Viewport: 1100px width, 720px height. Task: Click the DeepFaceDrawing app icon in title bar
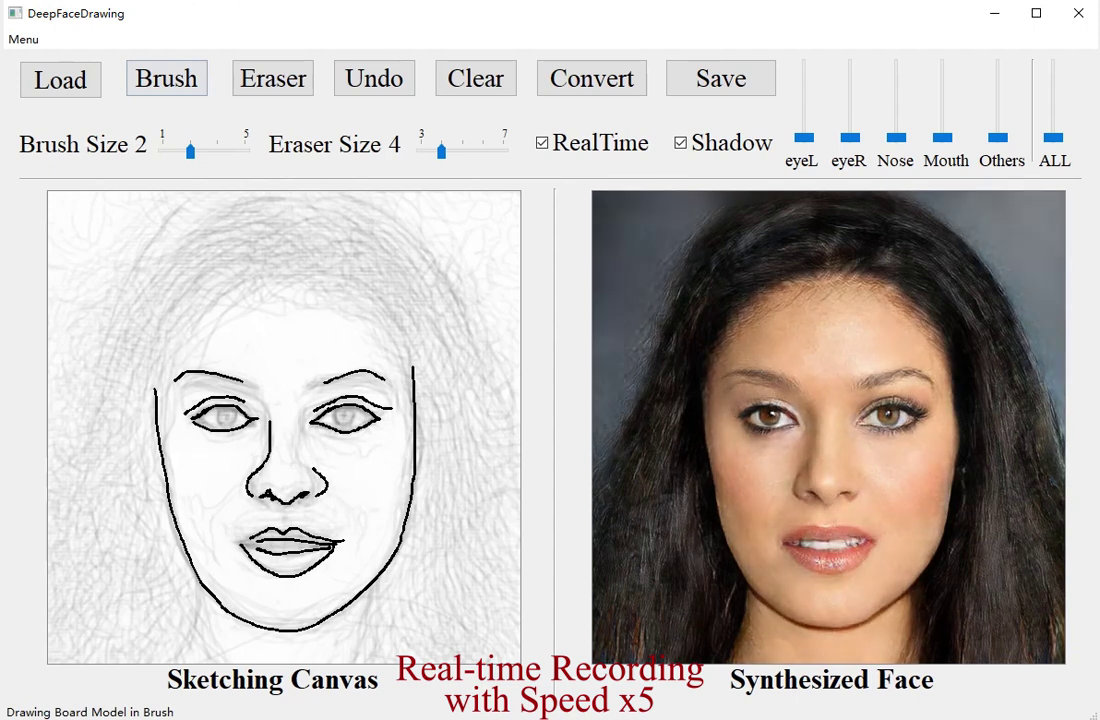pos(14,14)
